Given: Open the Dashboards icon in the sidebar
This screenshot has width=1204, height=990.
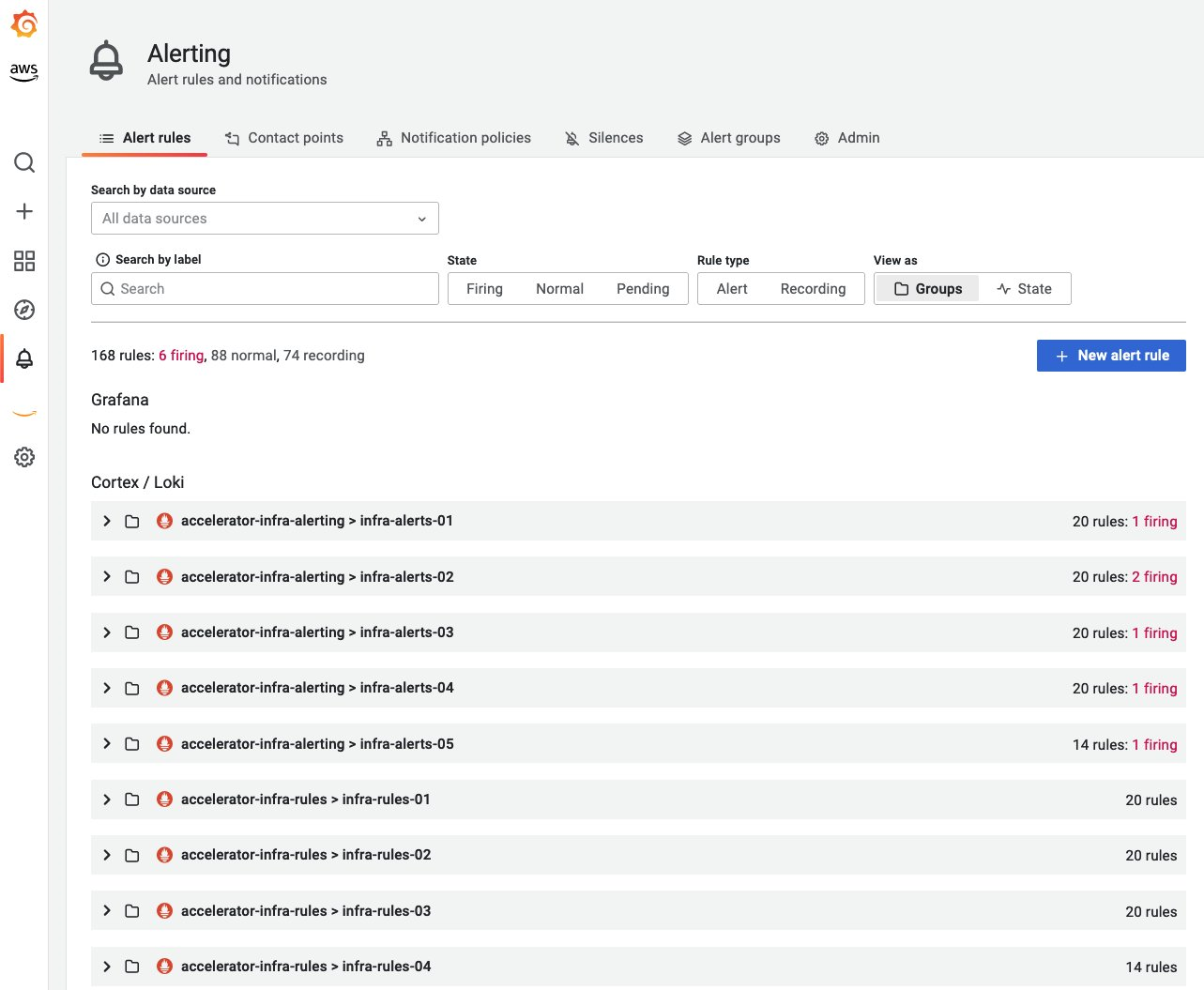Looking at the screenshot, I should pos(23,261).
